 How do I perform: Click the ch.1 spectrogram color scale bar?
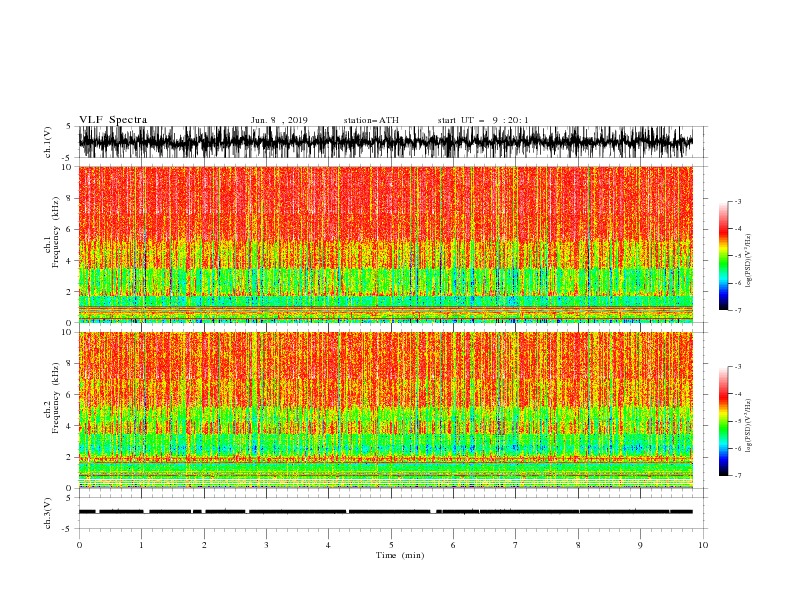[723, 256]
